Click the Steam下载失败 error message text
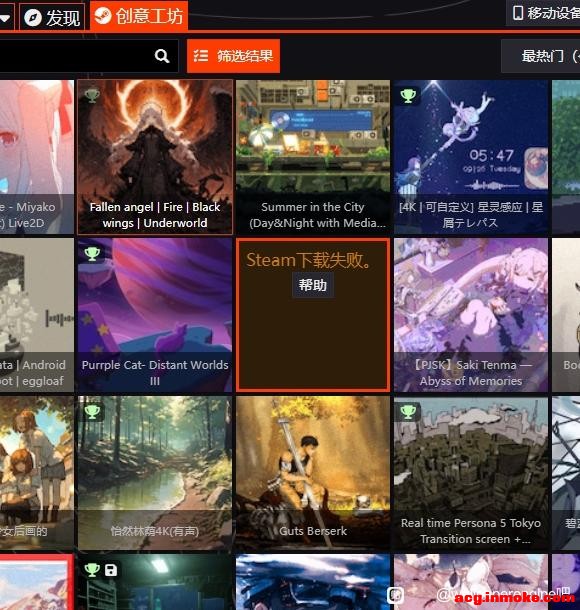Screen dimensions: 580x610 (x=309, y=260)
